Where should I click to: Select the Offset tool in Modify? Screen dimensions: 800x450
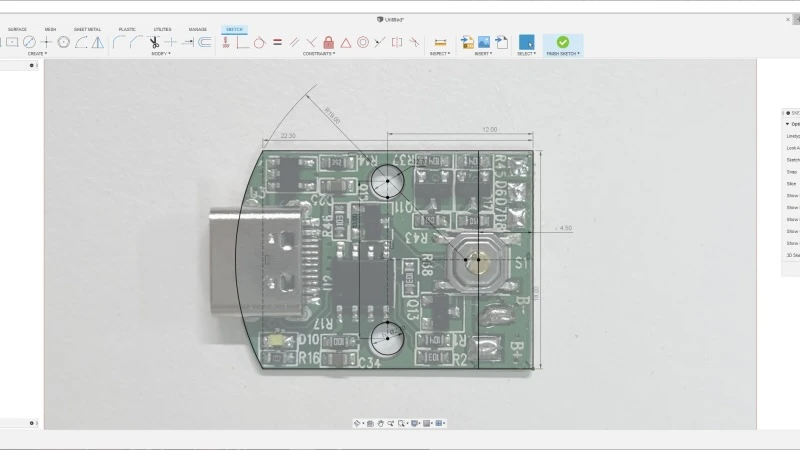tap(204, 42)
